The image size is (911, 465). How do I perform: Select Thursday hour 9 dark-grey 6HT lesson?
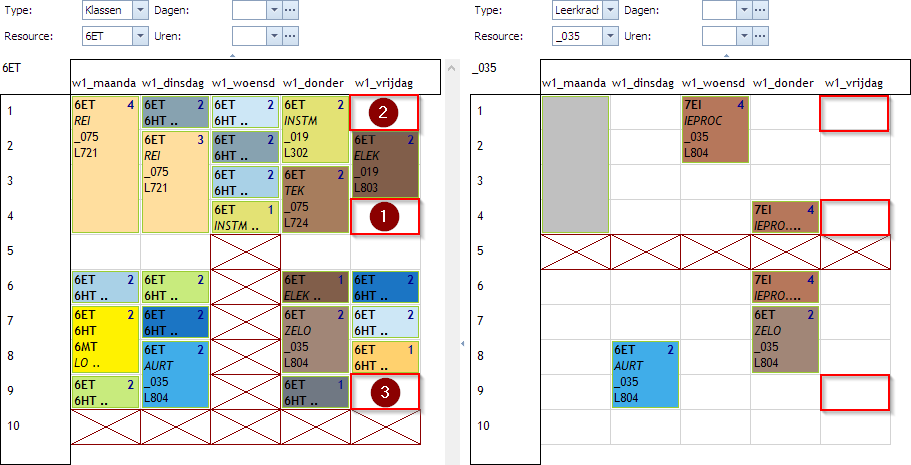point(315,392)
